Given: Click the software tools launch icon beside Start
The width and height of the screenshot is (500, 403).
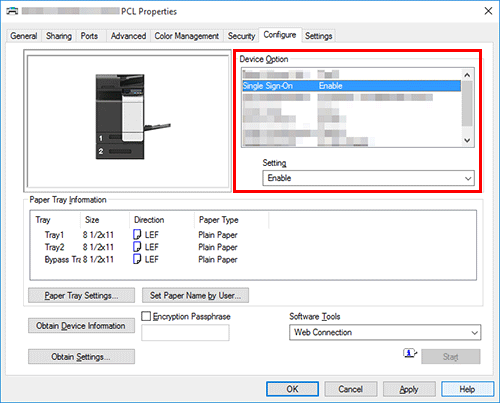Looking at the screenshot, I should coord(410,353).
